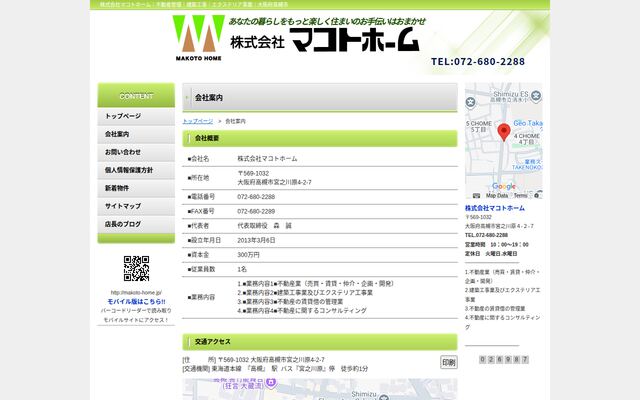Open 店長のブログ in sidebar menu
The width and height of the screenshot is (640, 400).
136,224
